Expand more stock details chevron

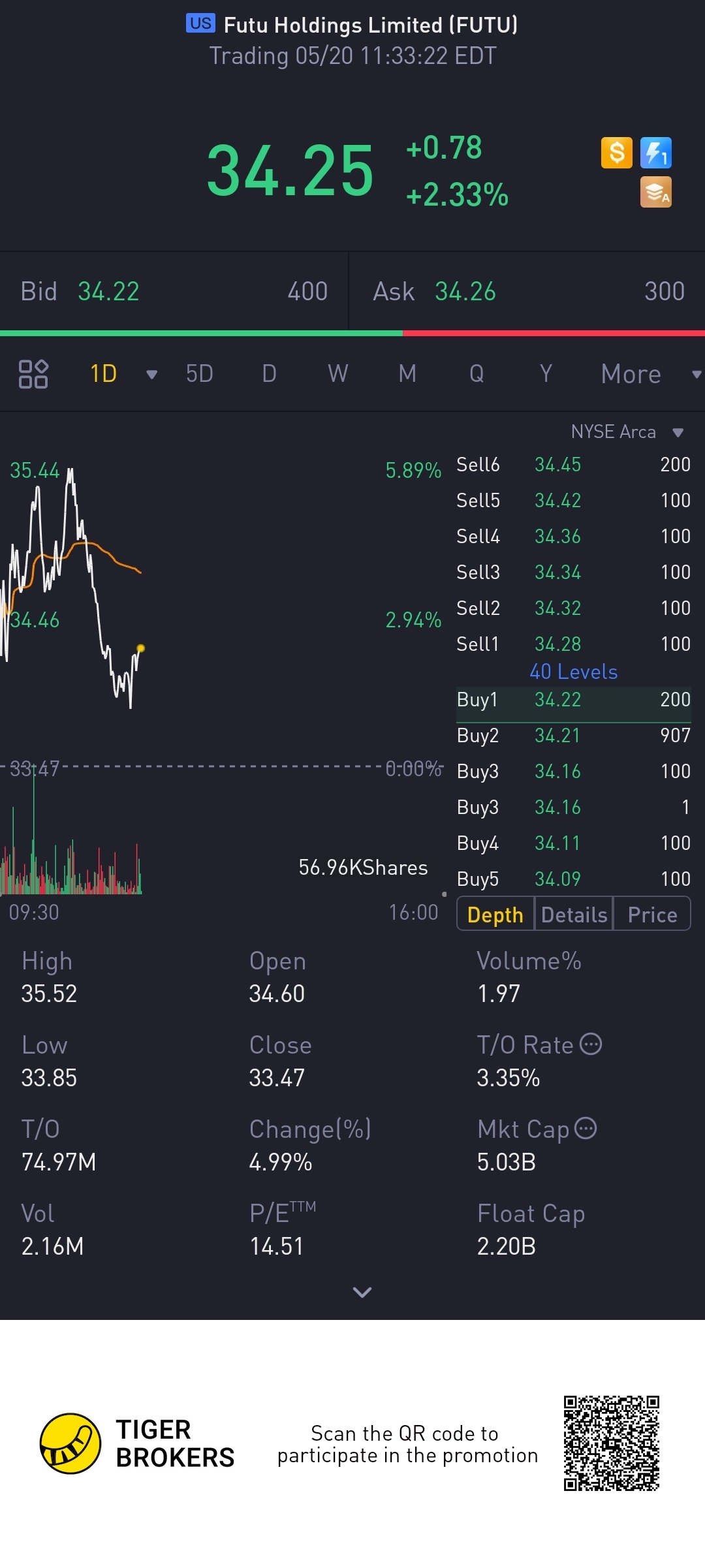tap(362, 1292)
